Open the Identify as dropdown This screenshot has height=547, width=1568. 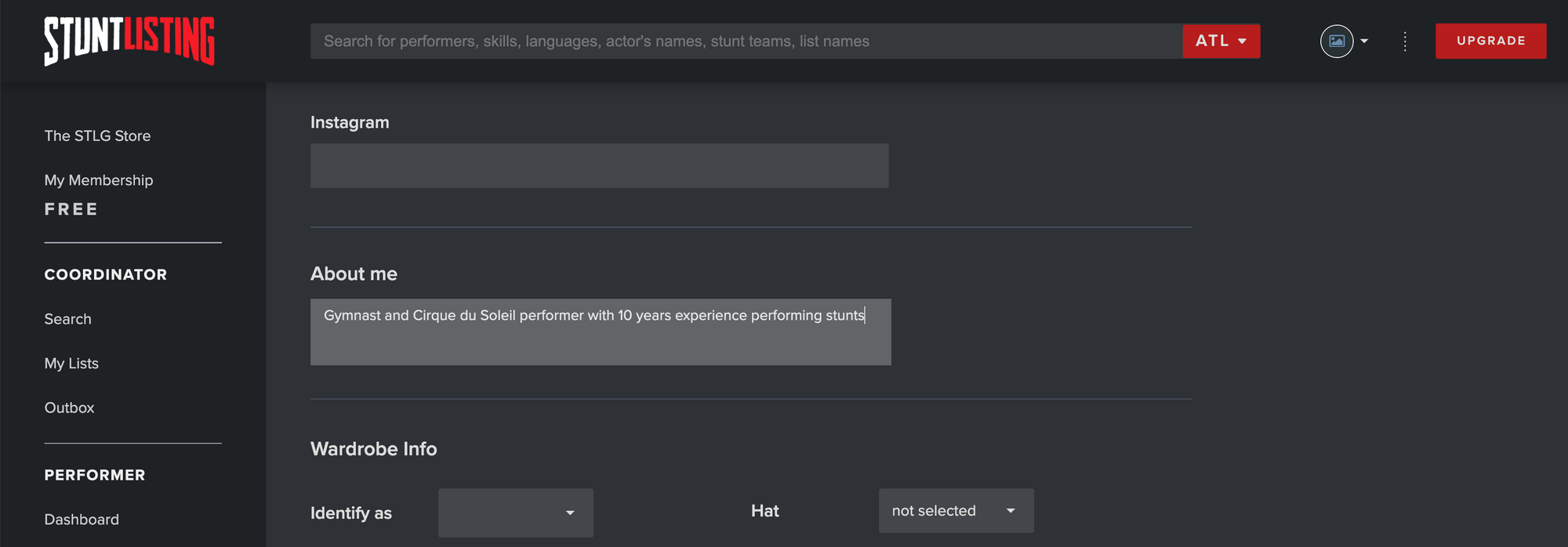pyautogui.click(x=516, y=513)
